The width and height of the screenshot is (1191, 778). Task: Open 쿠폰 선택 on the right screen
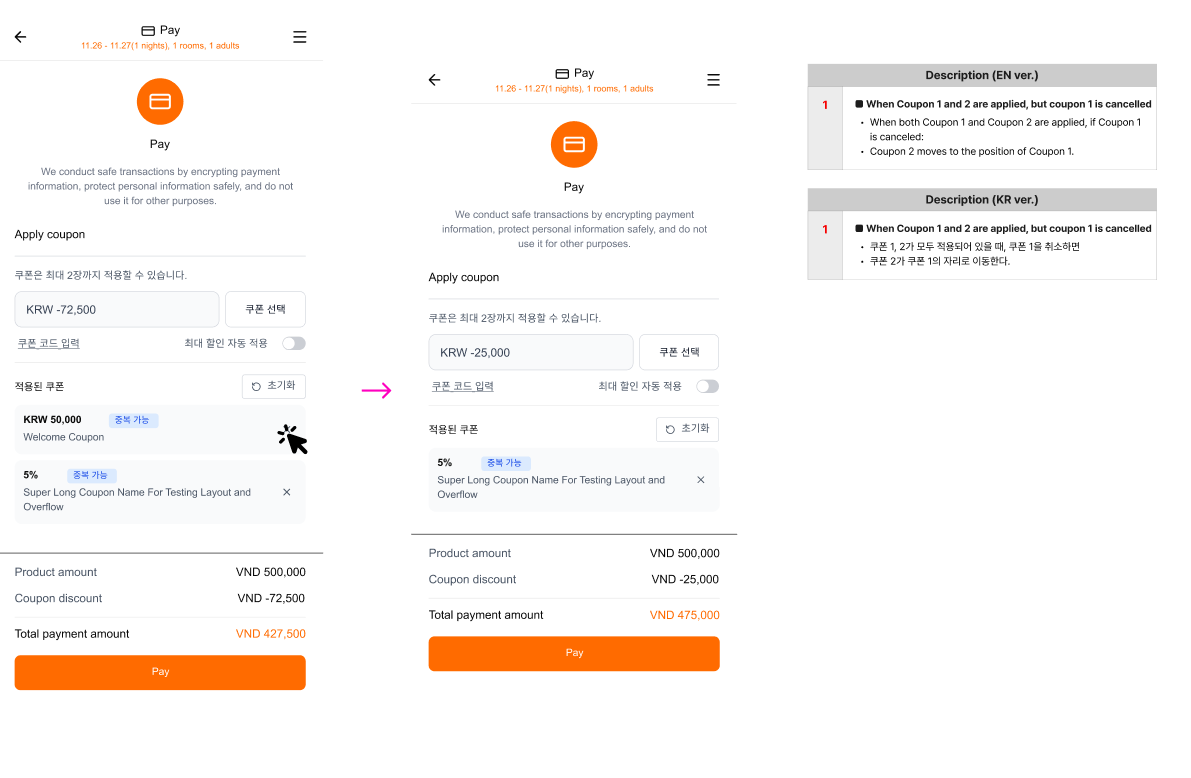(x=679, y=352)
